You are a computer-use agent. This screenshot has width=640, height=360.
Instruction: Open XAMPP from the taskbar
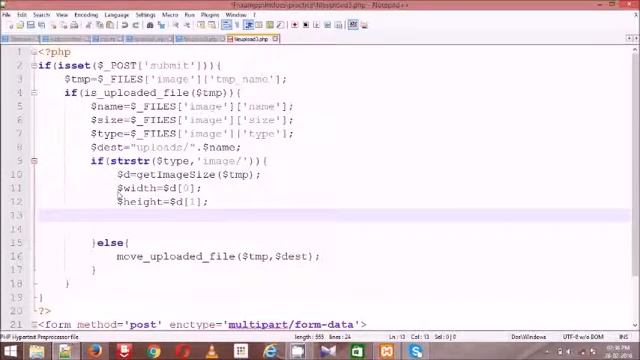(387, 351)
